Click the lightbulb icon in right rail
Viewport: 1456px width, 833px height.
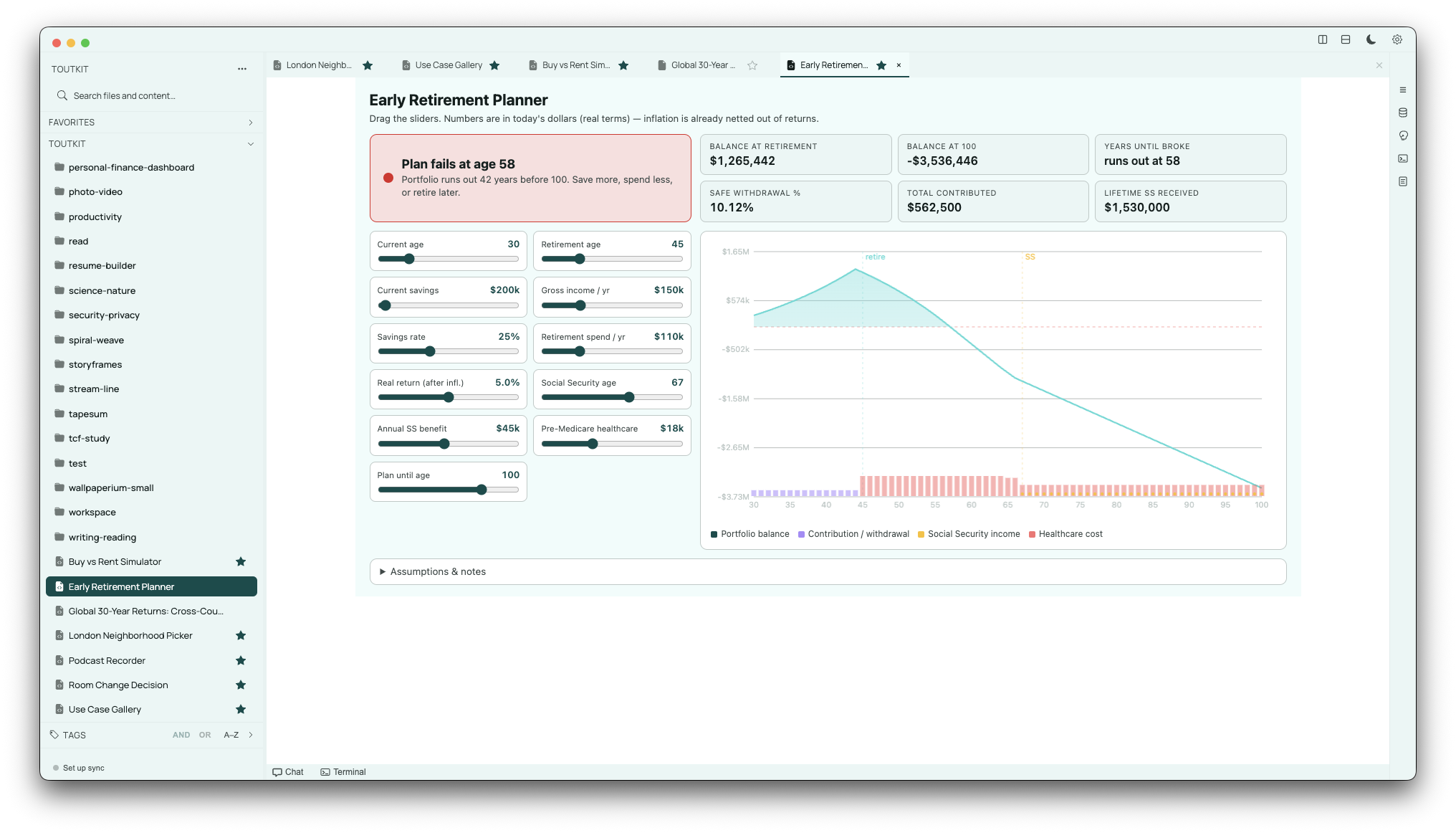point(1403,135)
